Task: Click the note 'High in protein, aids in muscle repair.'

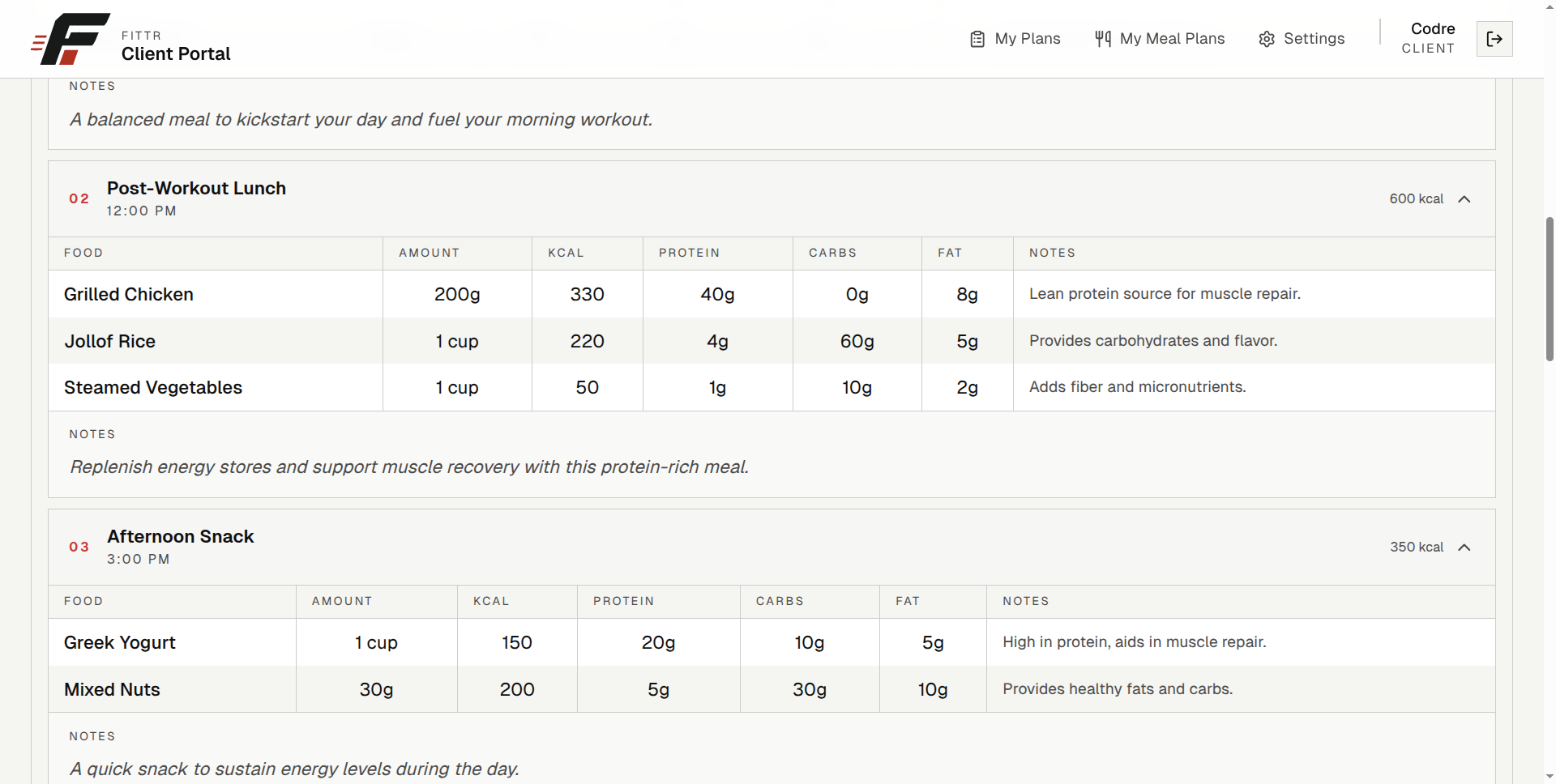Action: [x=1134, y=642]
